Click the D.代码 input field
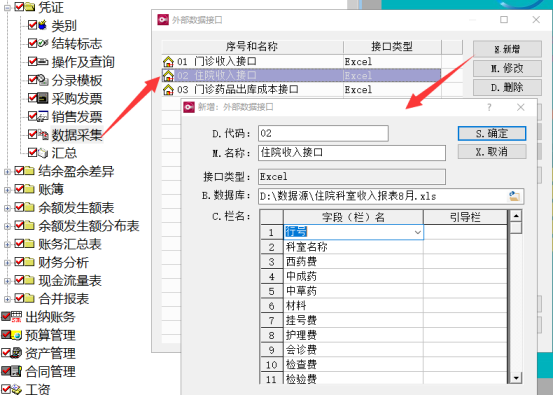 pos(323,133)
